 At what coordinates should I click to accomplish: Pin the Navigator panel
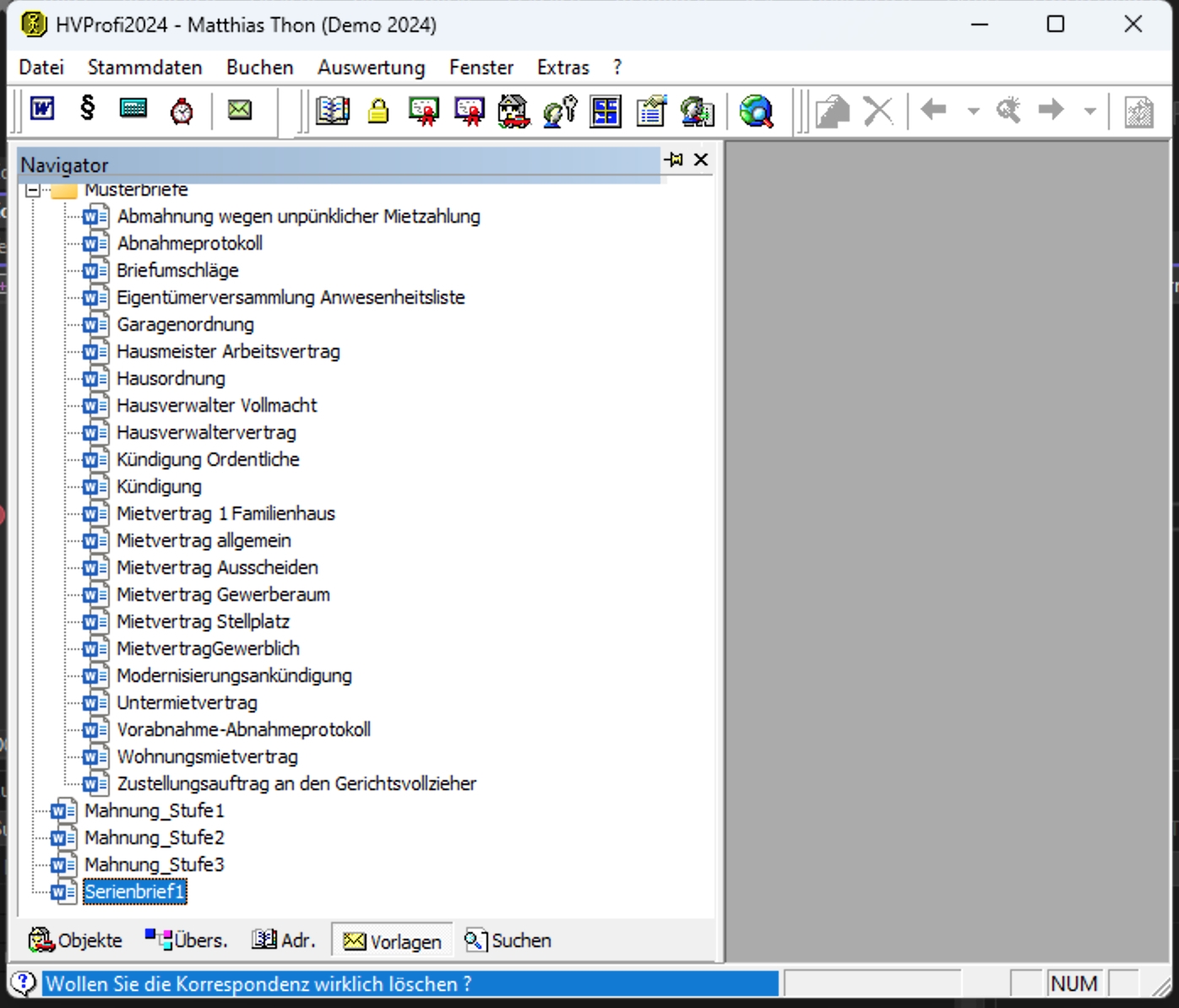[674, 159]
